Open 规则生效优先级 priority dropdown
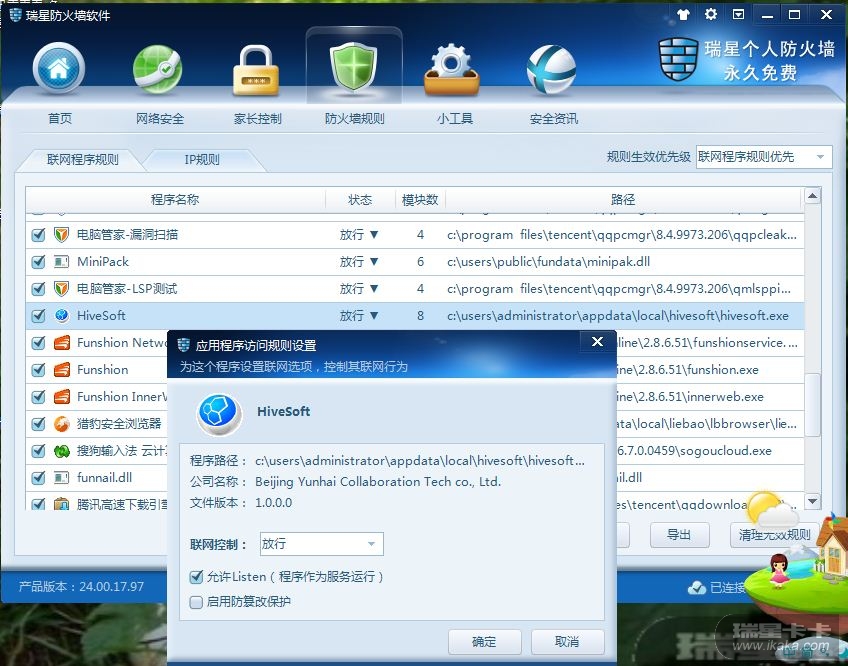The image size is (848, 666). [x=764, y=157]
